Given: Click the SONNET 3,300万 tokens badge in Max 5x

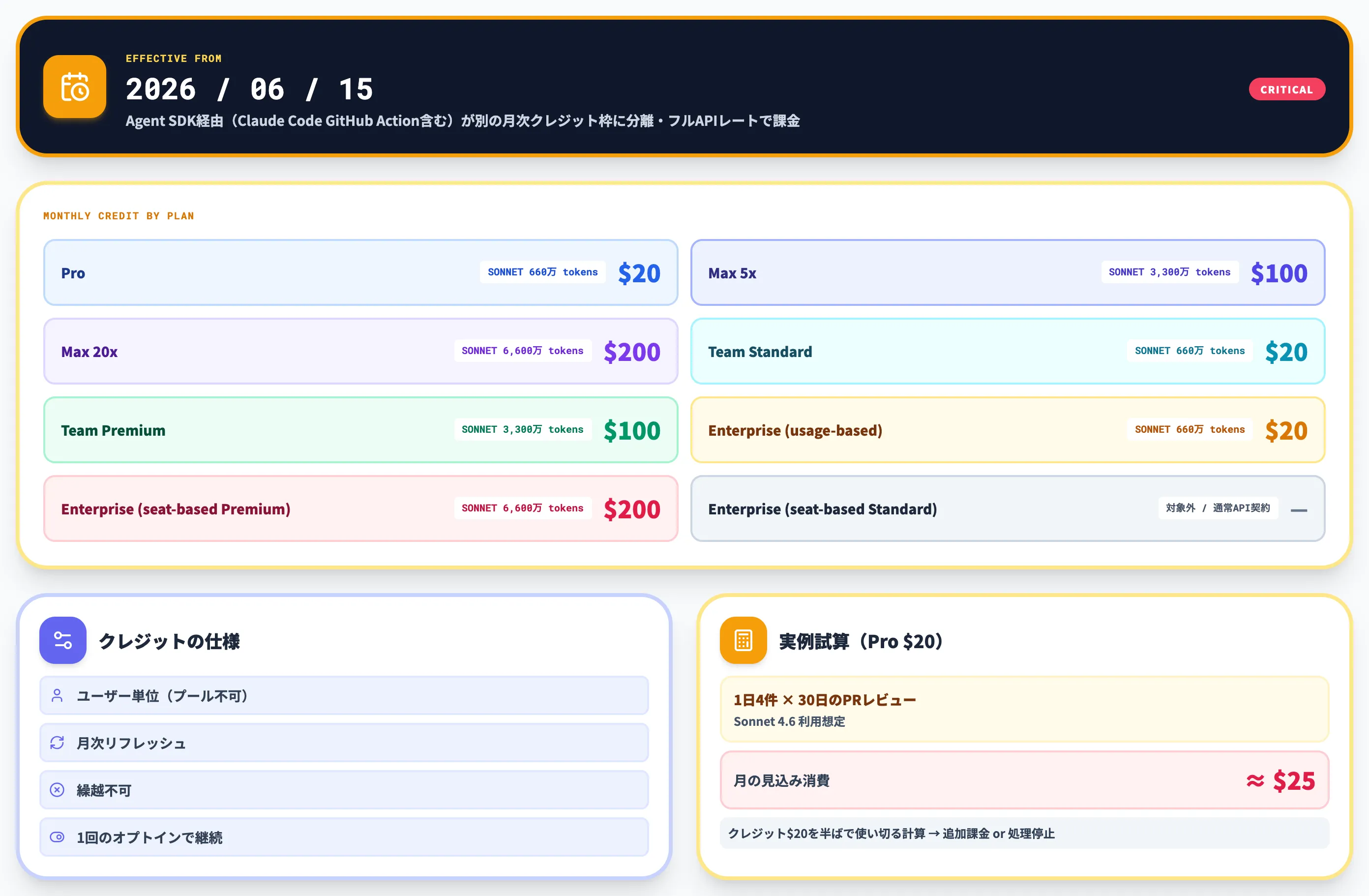Looking at the screenshot, I should click(1169, 272).
